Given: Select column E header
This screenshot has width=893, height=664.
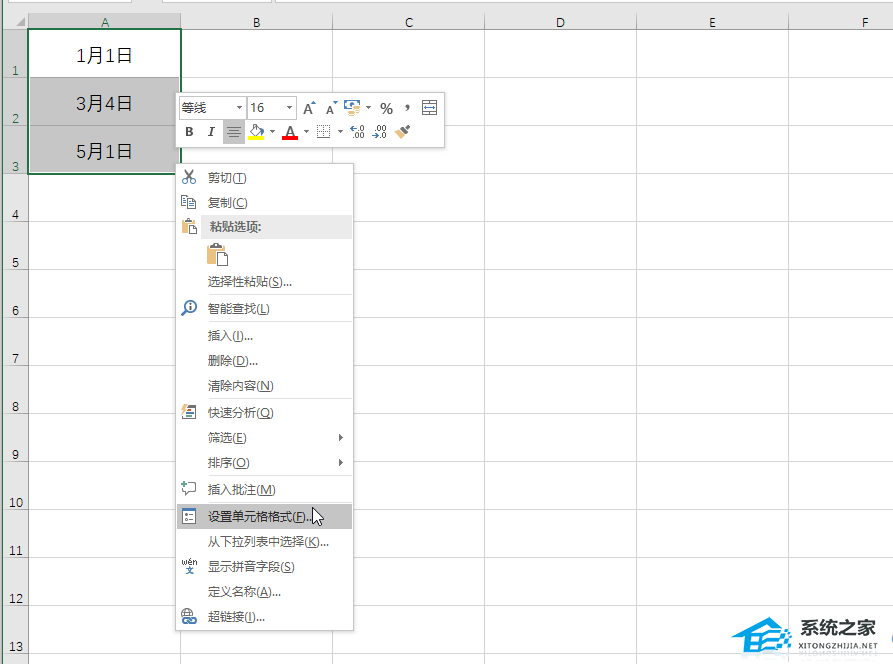Looking at the screenshot, I should (712, 22).
